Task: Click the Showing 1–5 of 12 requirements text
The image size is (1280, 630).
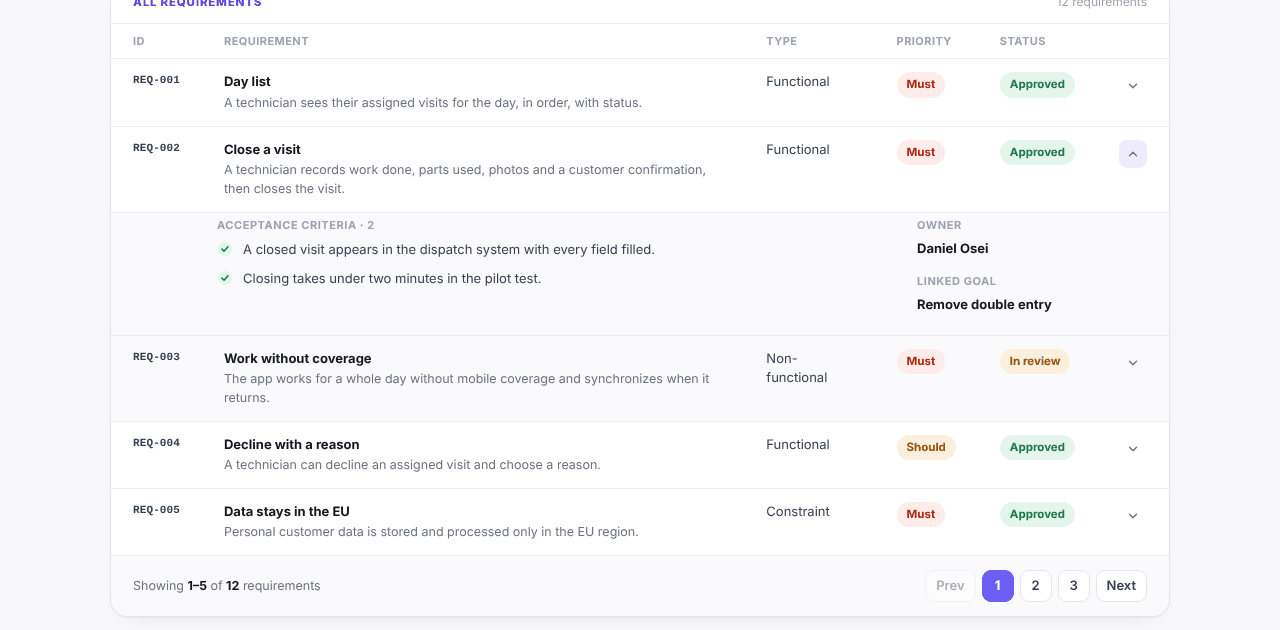Action: pyautogui.click(x=227, y=586)
